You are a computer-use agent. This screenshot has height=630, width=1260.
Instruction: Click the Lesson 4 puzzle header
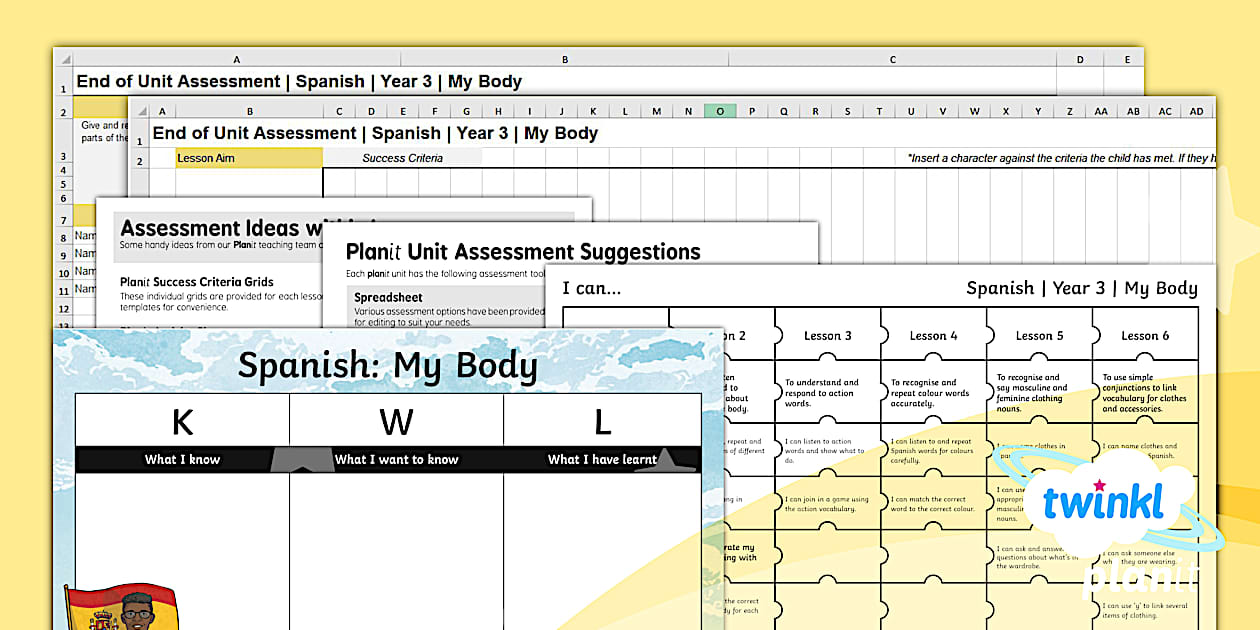pyautogui.click(x=933, y=336)
